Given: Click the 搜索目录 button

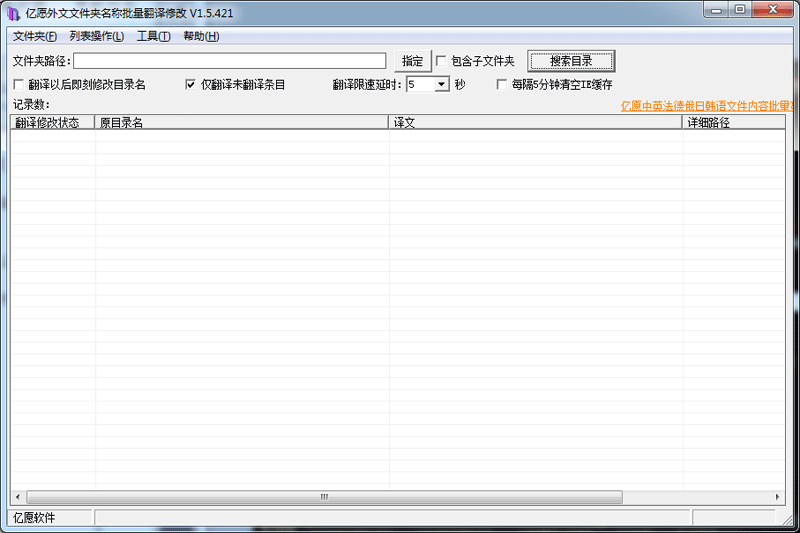Looking at the screenshot, I should [571, 61].
